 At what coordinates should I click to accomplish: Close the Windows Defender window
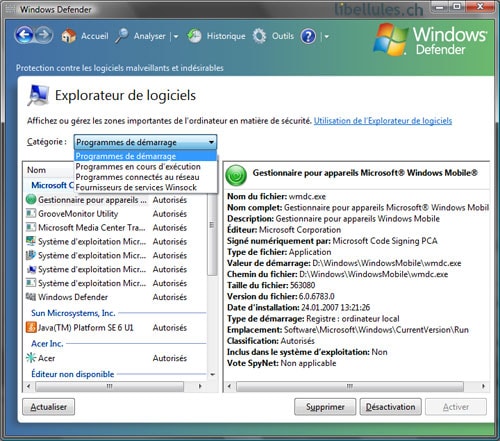[x=480, y=7]
